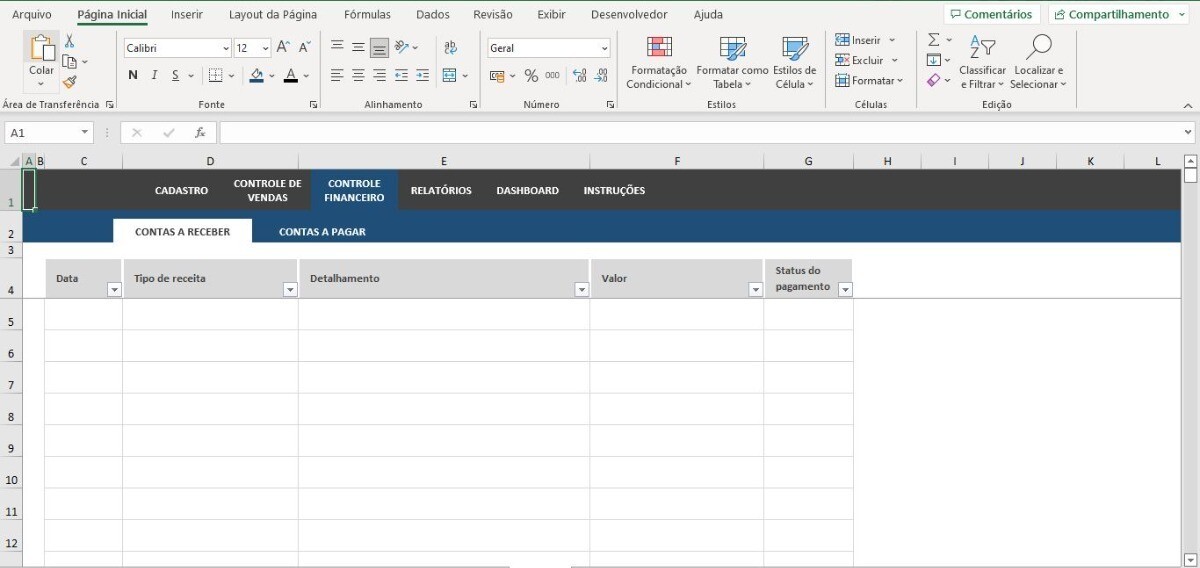Click the Cut scissors icon
The height and width of the screenshot is (568, 1200).
(69, 41)
